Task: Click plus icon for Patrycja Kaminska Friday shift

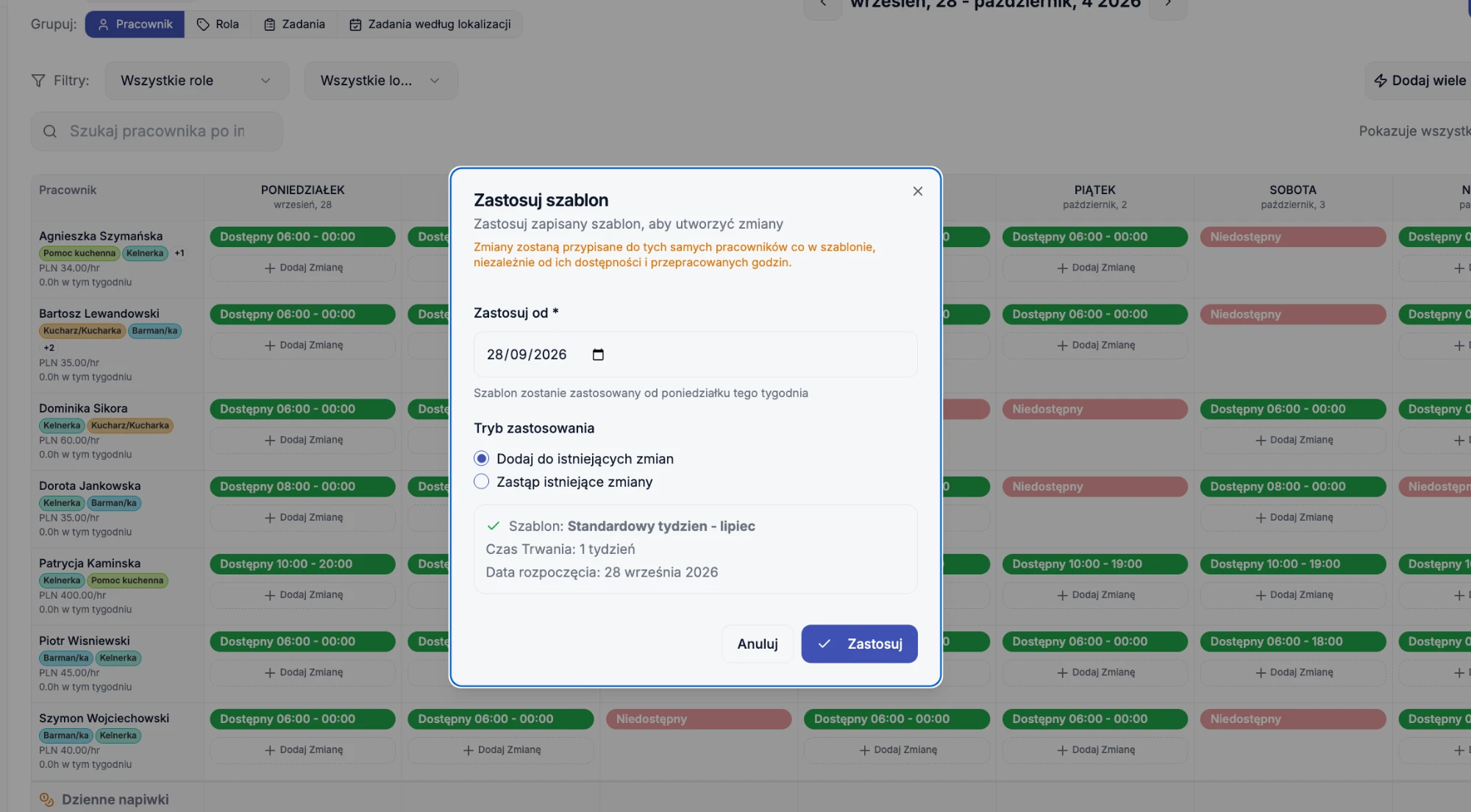Action: 1062,595
